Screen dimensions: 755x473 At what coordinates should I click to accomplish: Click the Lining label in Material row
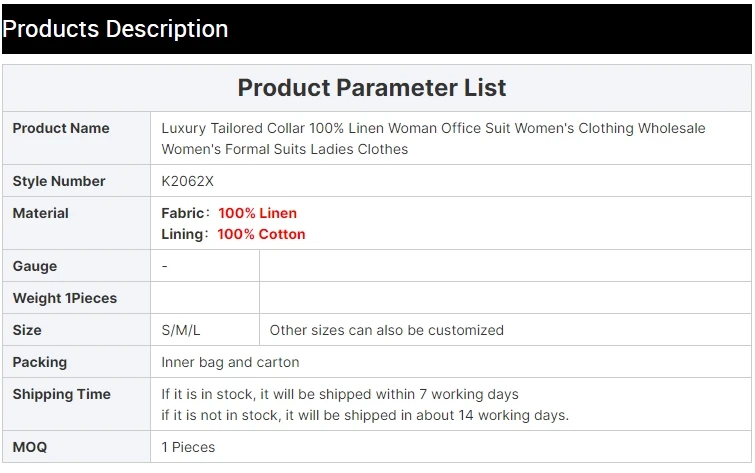point(182,234)
